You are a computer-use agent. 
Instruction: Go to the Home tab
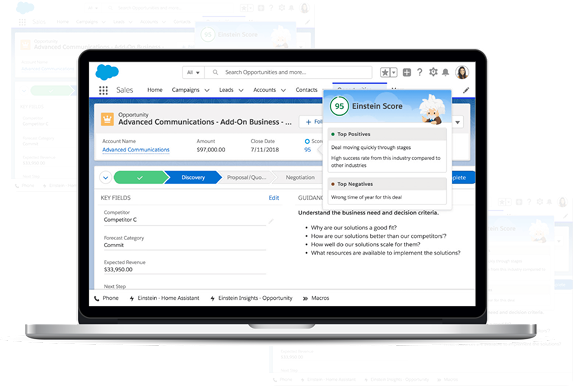point(155,90)
